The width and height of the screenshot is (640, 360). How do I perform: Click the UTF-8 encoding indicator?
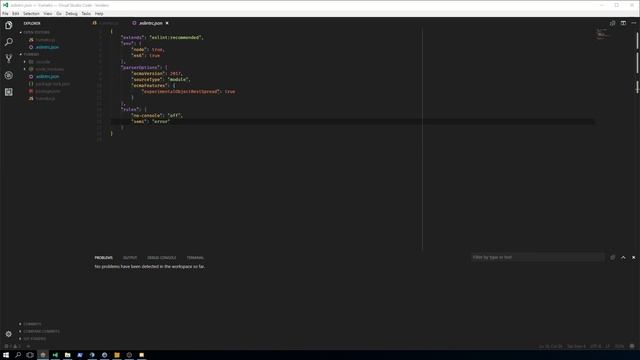point(596,346)
